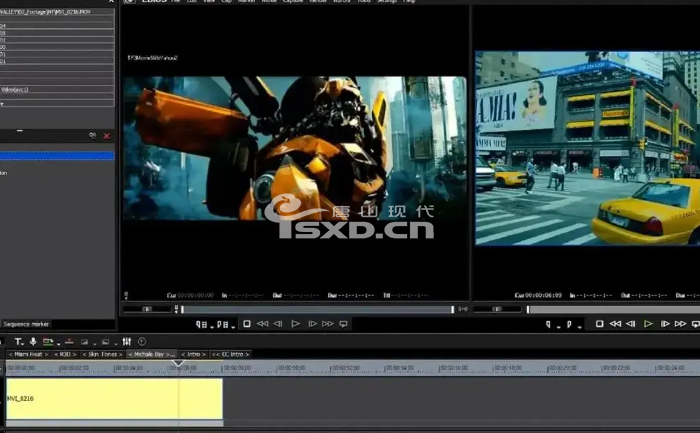Click the icon left of the red X

click(92, 135)
